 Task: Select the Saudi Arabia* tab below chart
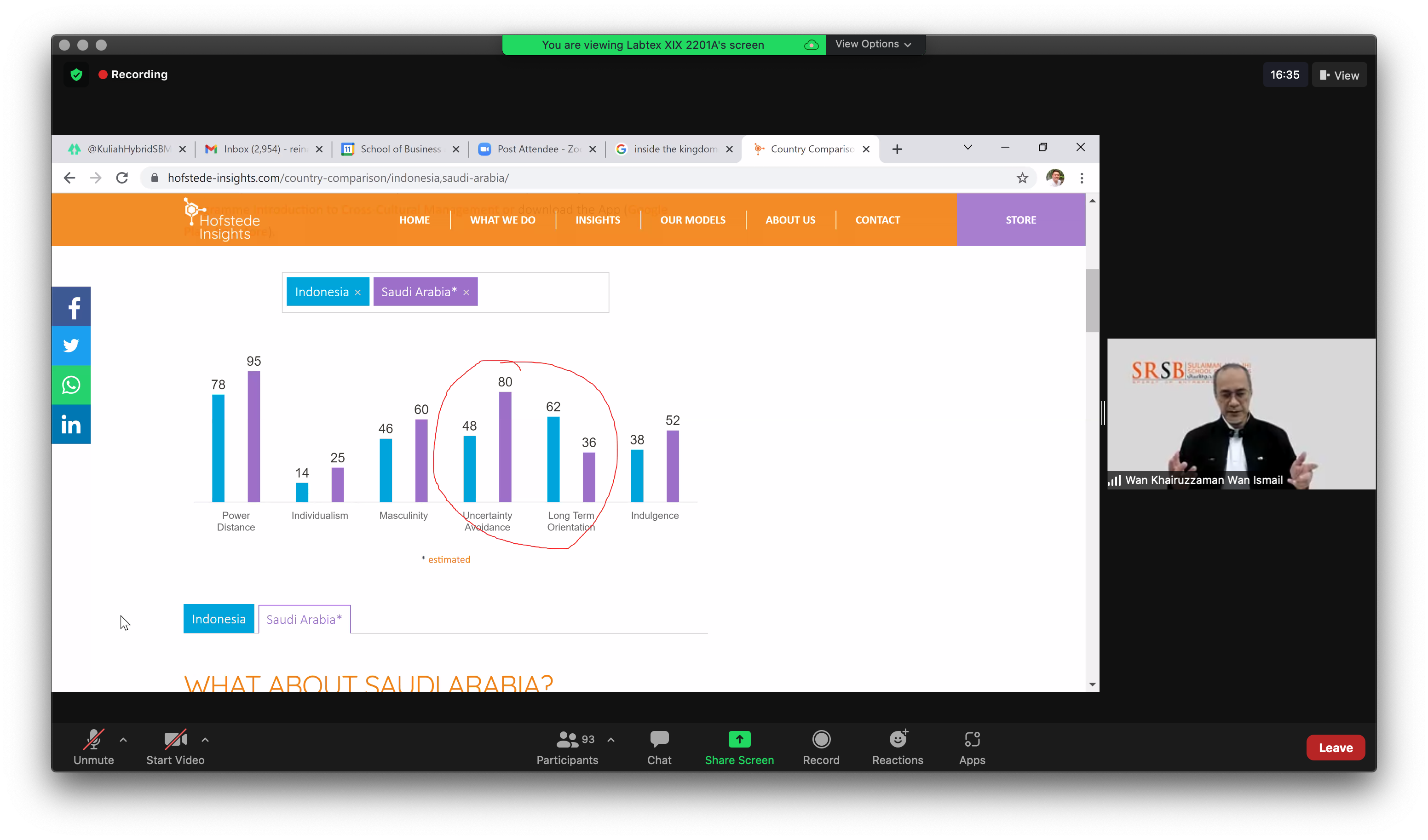coord(304,620)
